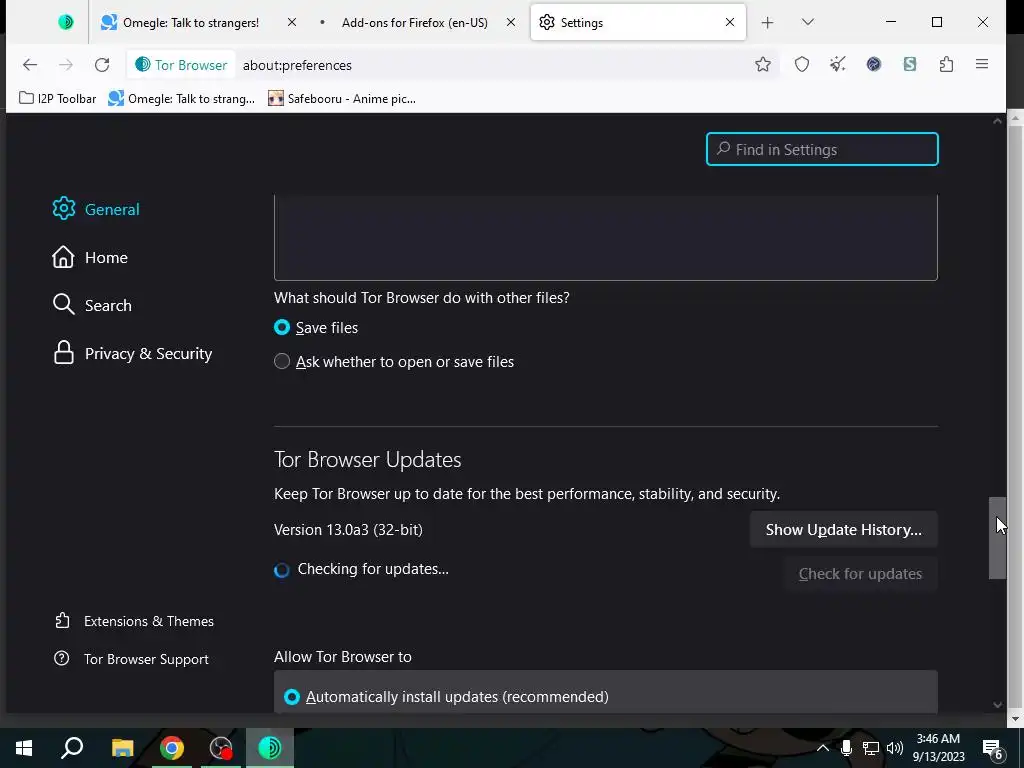Click the Version 13.0a3 (32-bit) text
The width and height of the screenshot is (1024, 768).
point(348,530)
